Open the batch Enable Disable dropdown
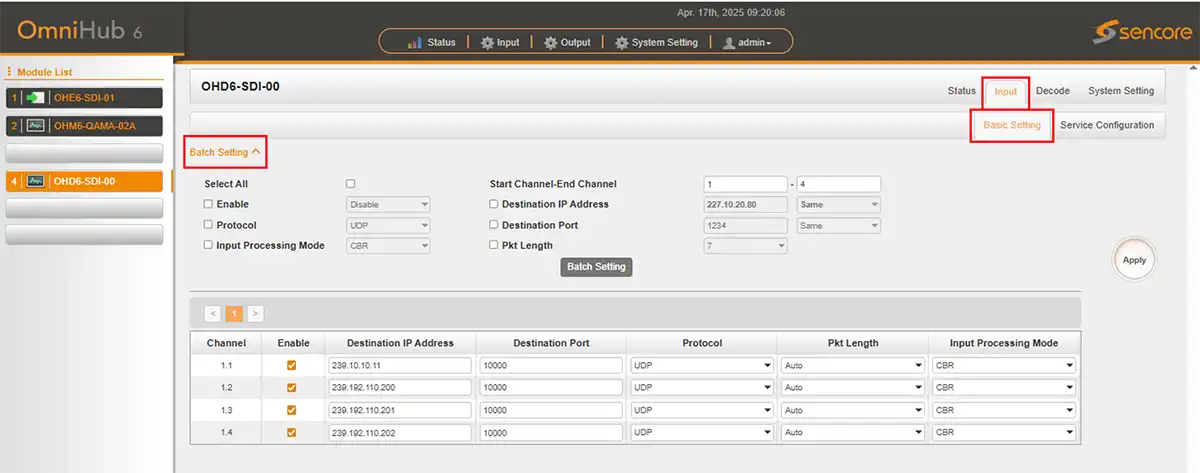Screen dimensions: 1200x473 [x=387, y=205]
